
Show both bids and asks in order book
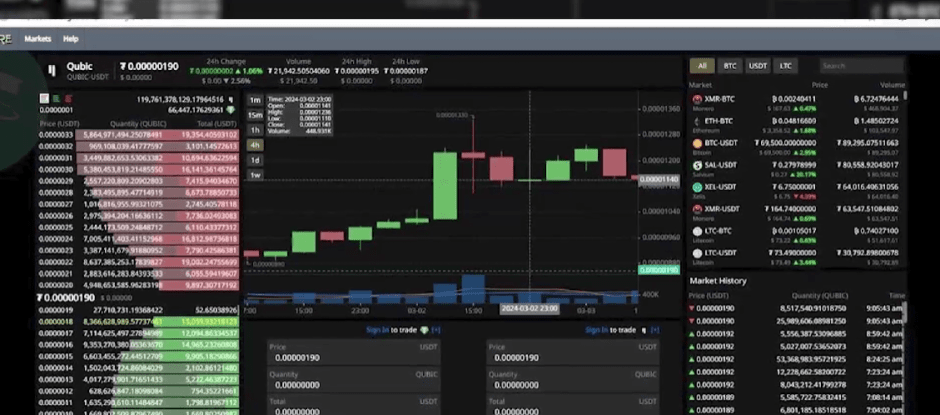coord(43,99)
